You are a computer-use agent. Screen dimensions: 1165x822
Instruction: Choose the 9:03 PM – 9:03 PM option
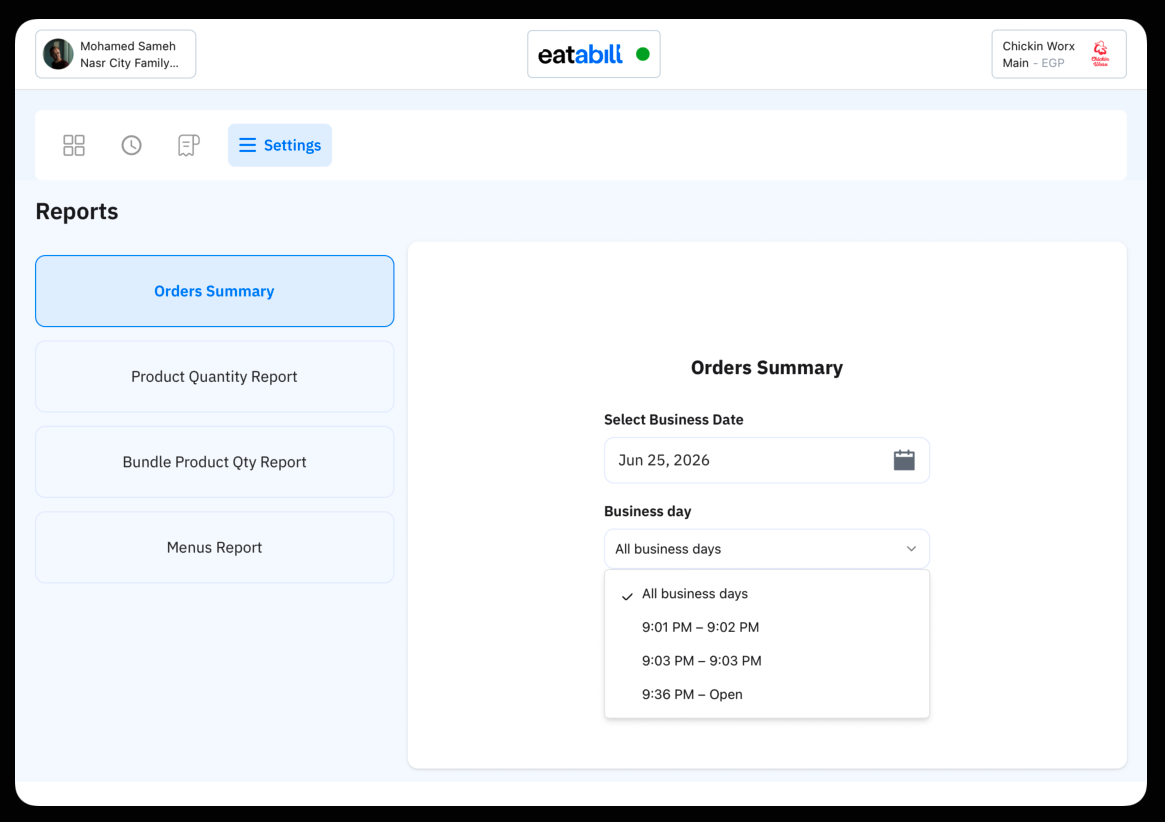click(x=767, y=661)
